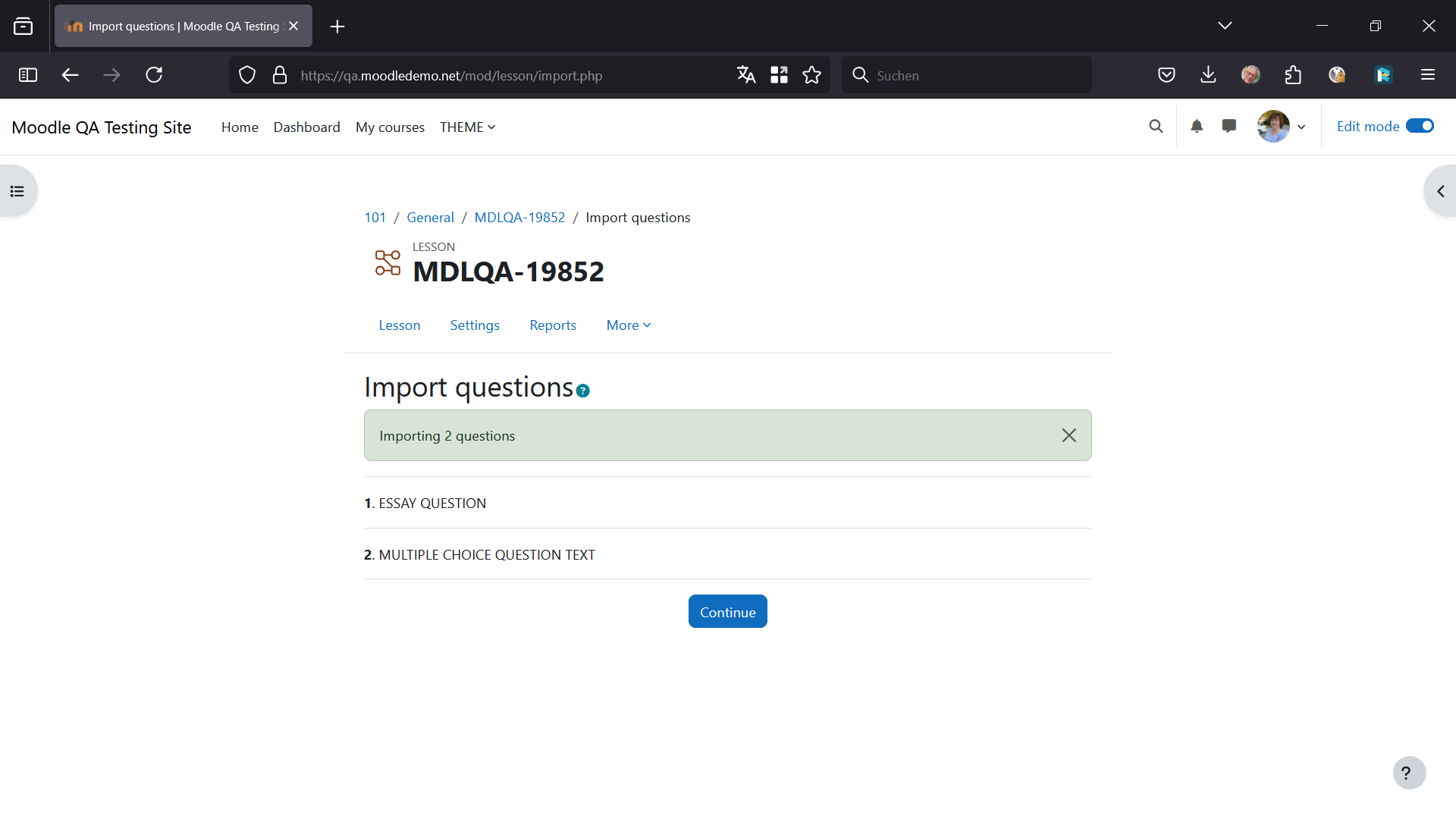Screen dimensions: 1456x819
Task: Open Moodle site search magnifier
Action: click(x=1156, y=127)
